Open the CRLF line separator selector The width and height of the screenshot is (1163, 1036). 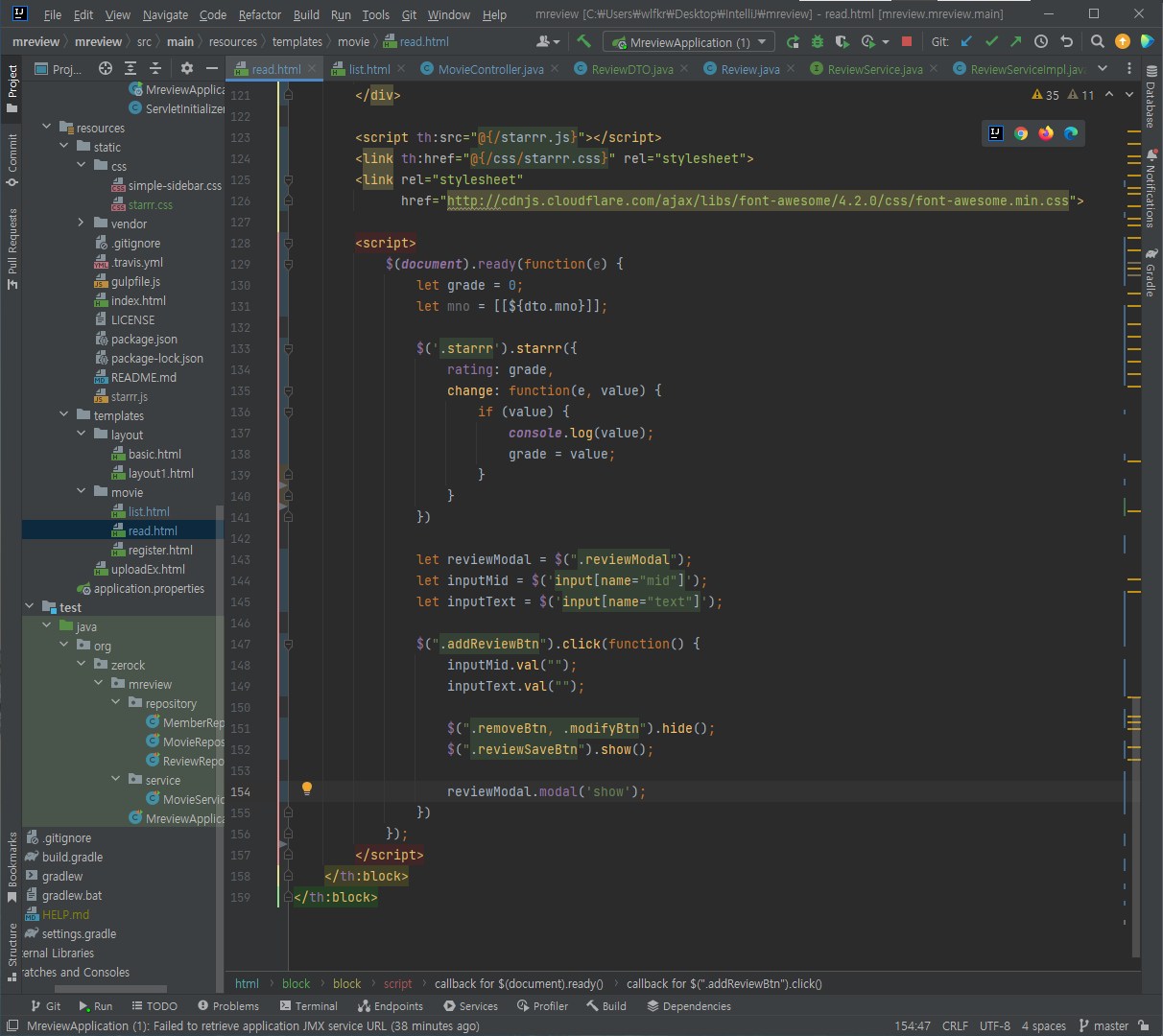(x=955, y=1025)
